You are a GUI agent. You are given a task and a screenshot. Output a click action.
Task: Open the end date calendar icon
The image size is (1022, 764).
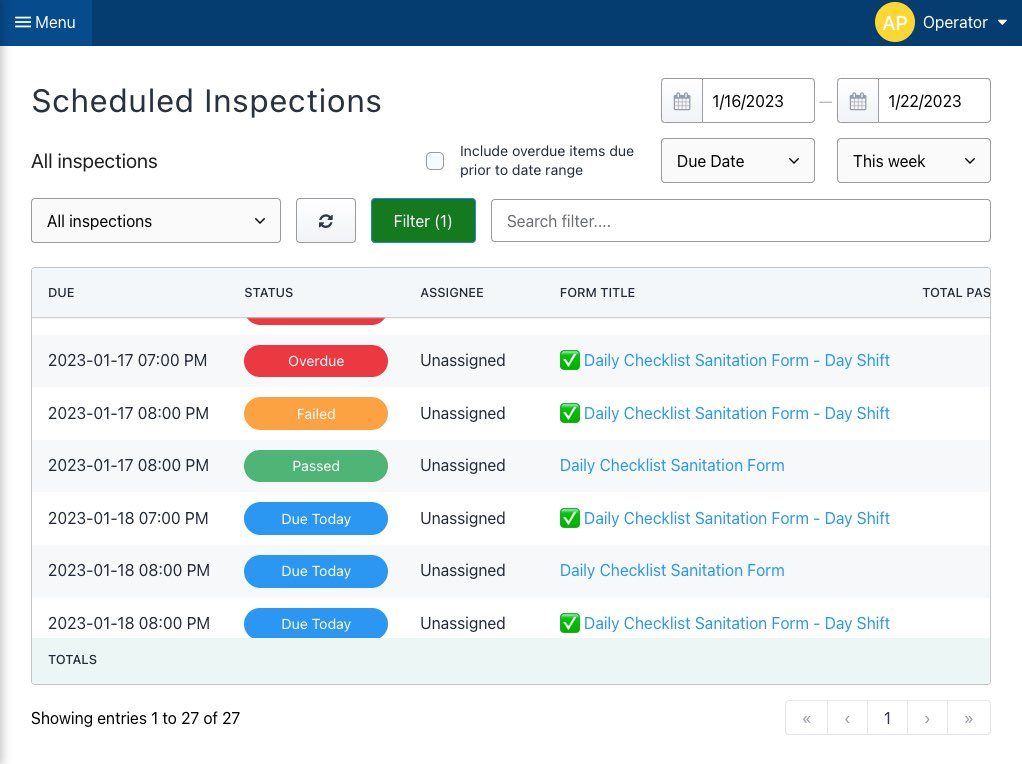[x=858, y=101]
